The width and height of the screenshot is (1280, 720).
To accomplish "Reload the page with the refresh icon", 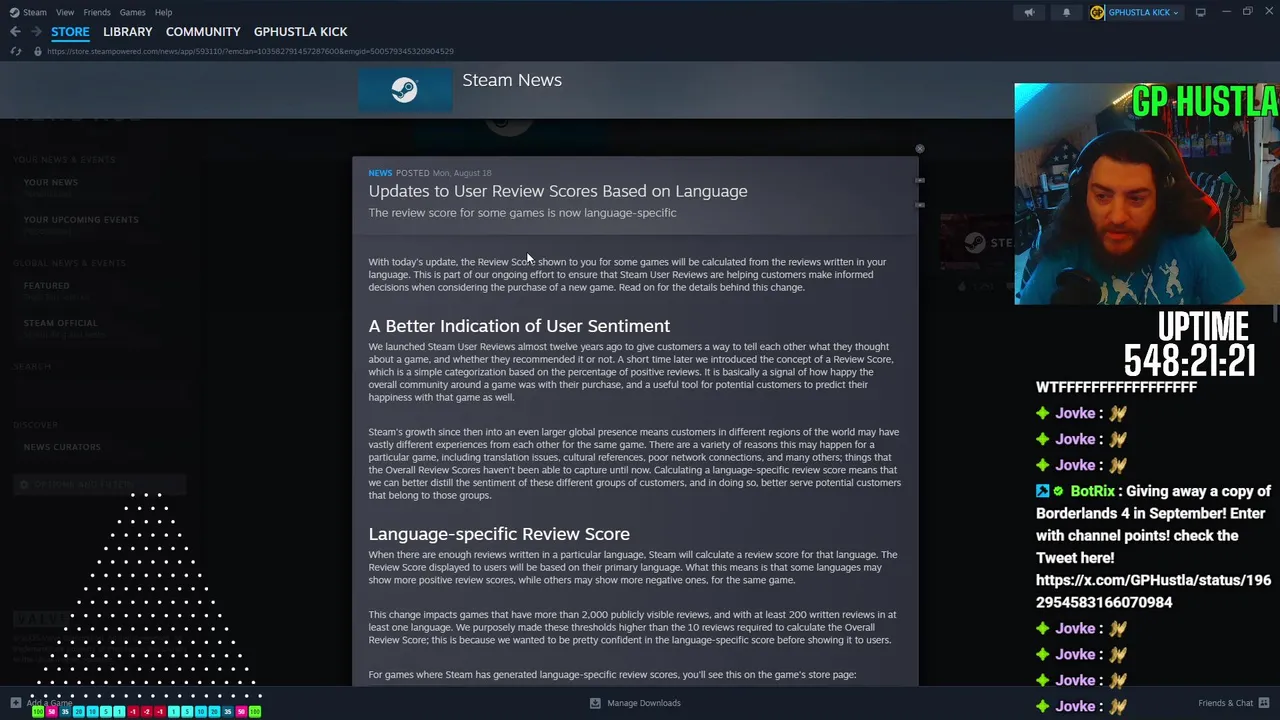I will tap(15, 51).
